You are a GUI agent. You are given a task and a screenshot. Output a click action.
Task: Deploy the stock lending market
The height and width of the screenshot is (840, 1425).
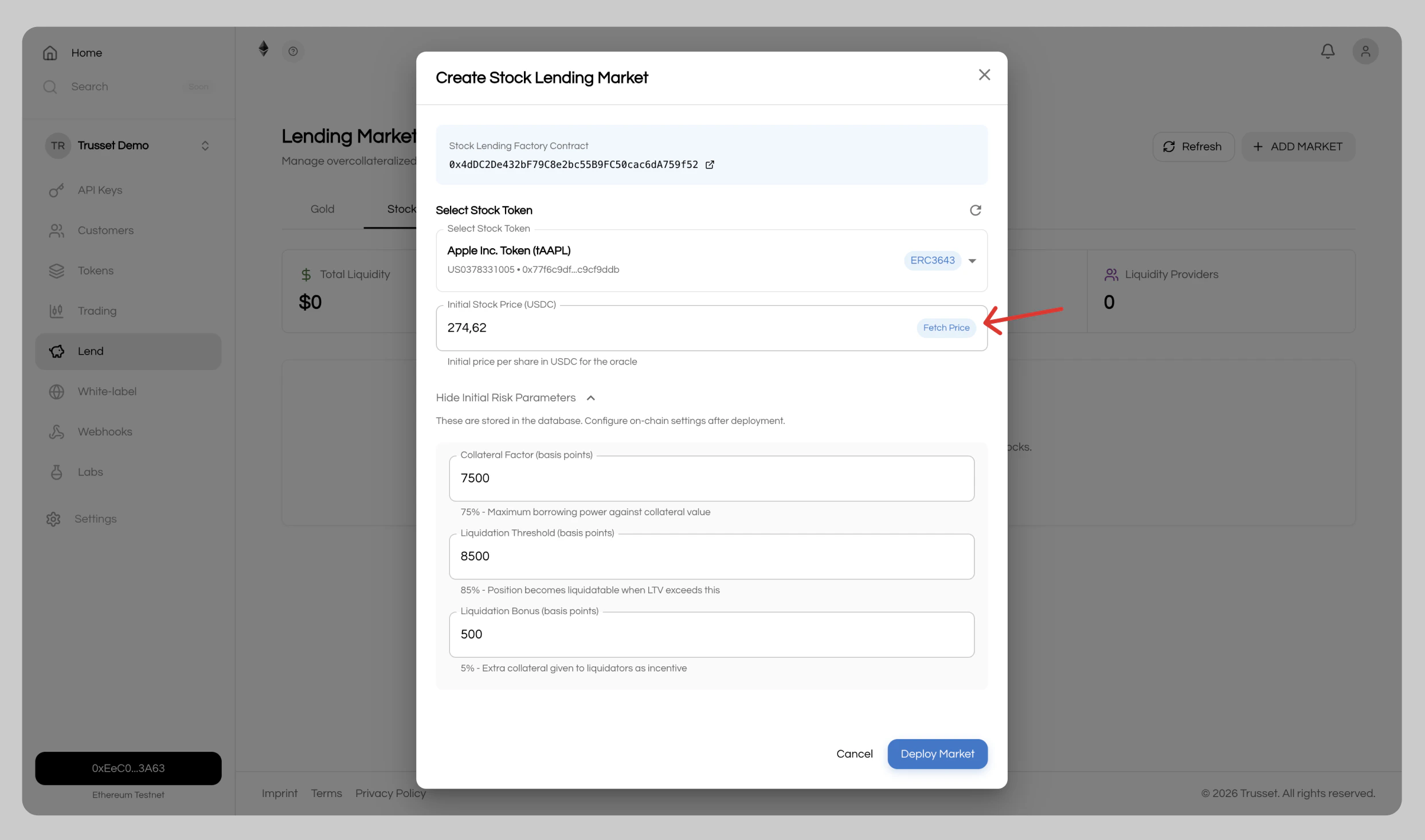tap(937, 753)
